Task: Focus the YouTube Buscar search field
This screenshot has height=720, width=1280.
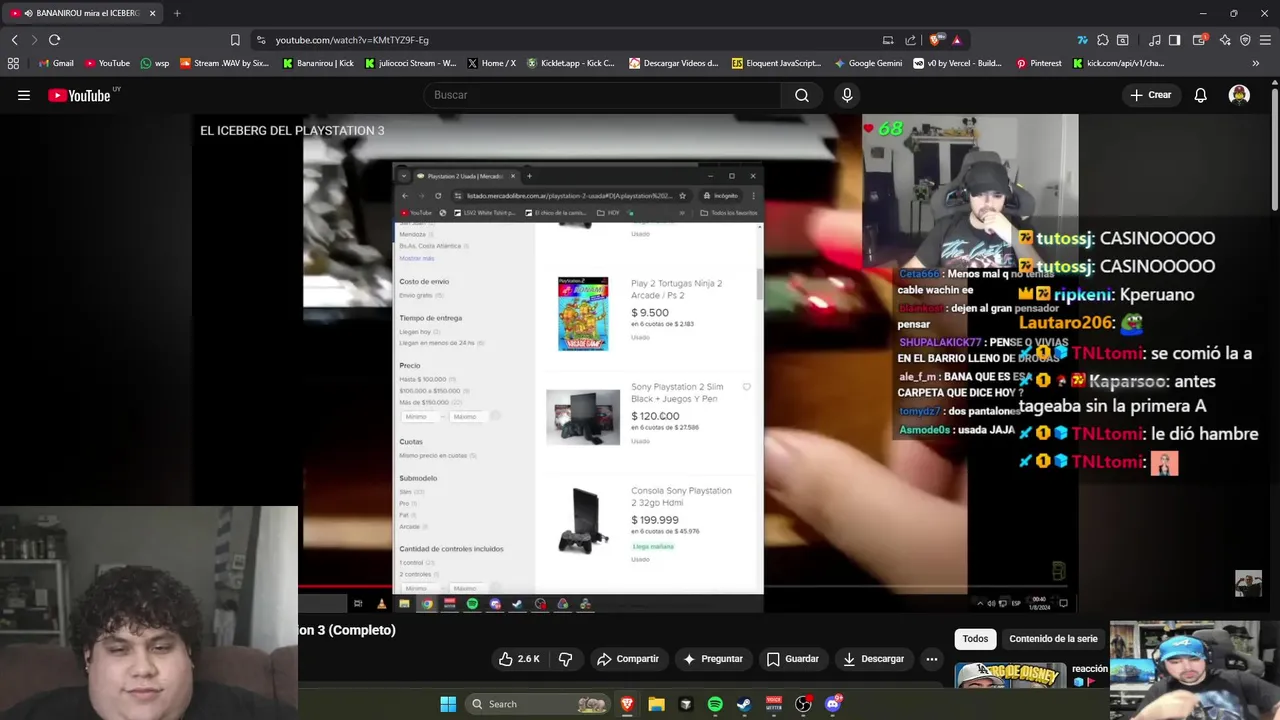Action: point(603,95)
